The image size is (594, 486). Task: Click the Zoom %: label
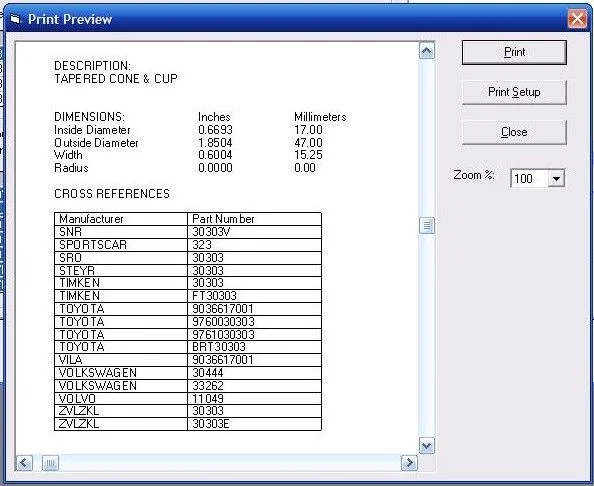point(474,175)
